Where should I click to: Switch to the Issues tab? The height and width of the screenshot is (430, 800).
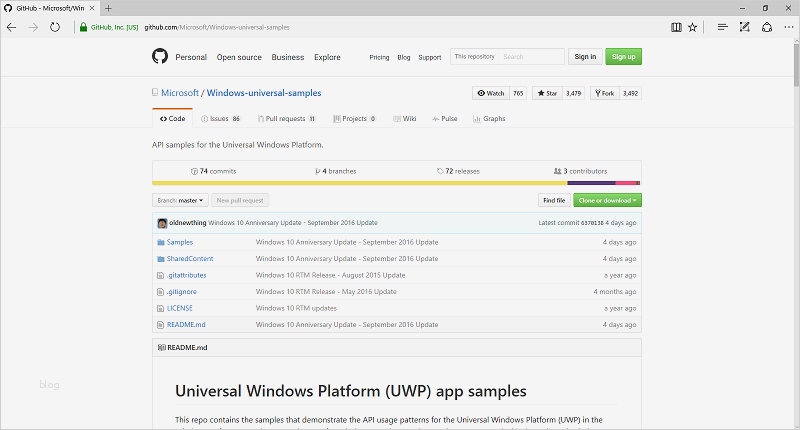[x=219, y=118]
